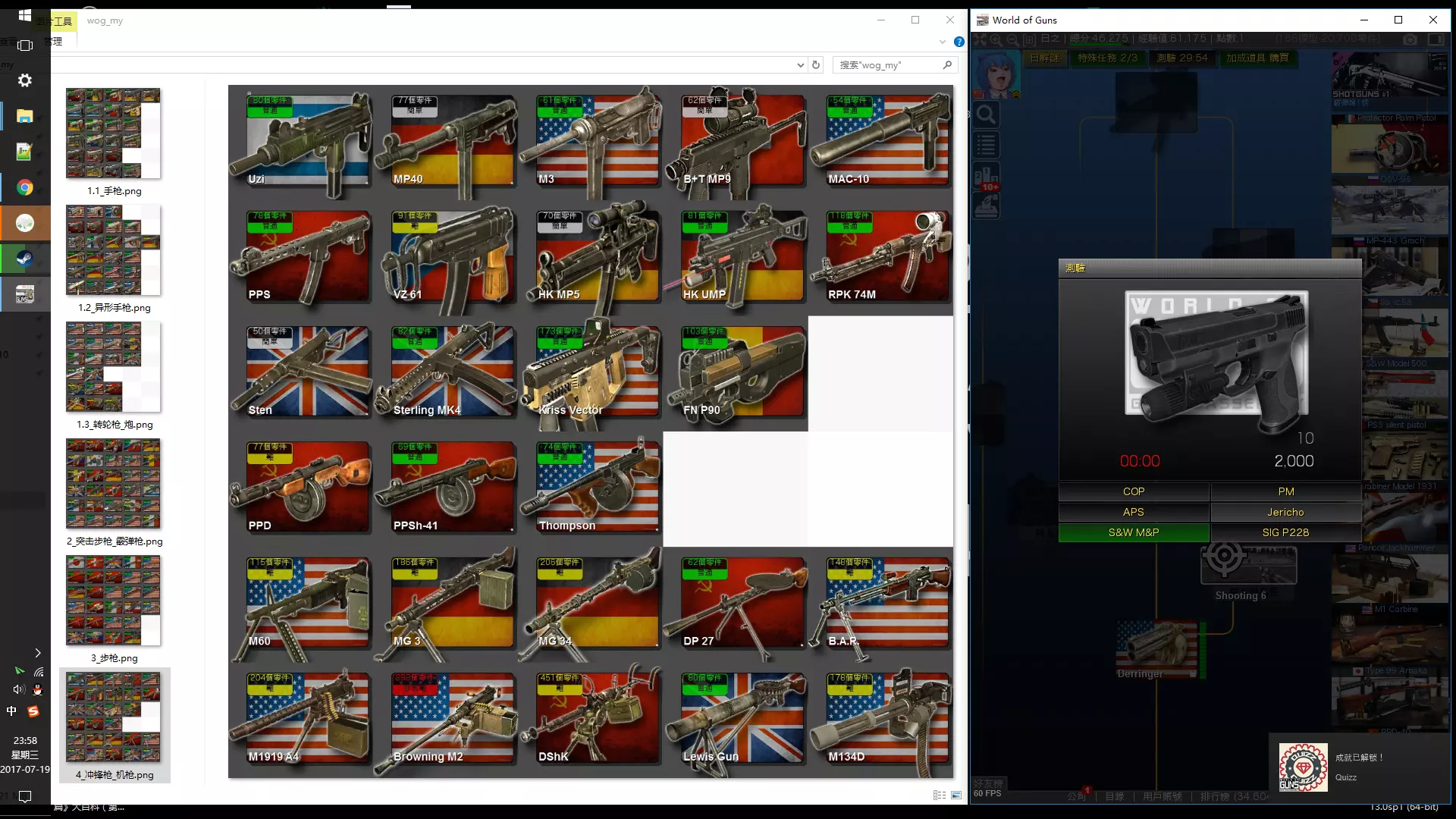The width and height of the screenshot is (1456, 819).
Task: Click the refresh button beside address bar
Action: pos(816,65)
